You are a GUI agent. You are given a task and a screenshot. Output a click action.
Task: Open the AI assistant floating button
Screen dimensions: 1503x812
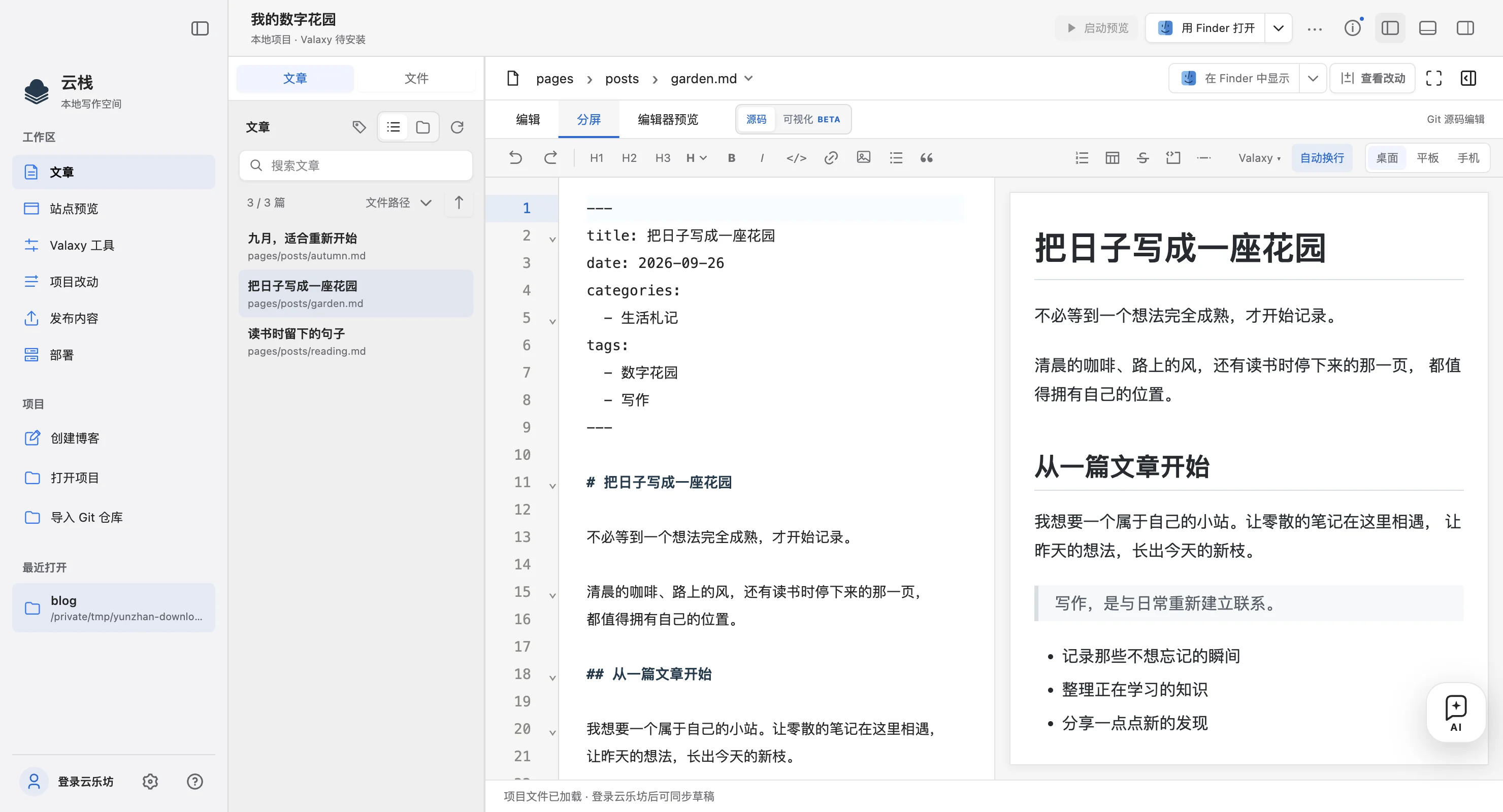[x=1456, y=712]
